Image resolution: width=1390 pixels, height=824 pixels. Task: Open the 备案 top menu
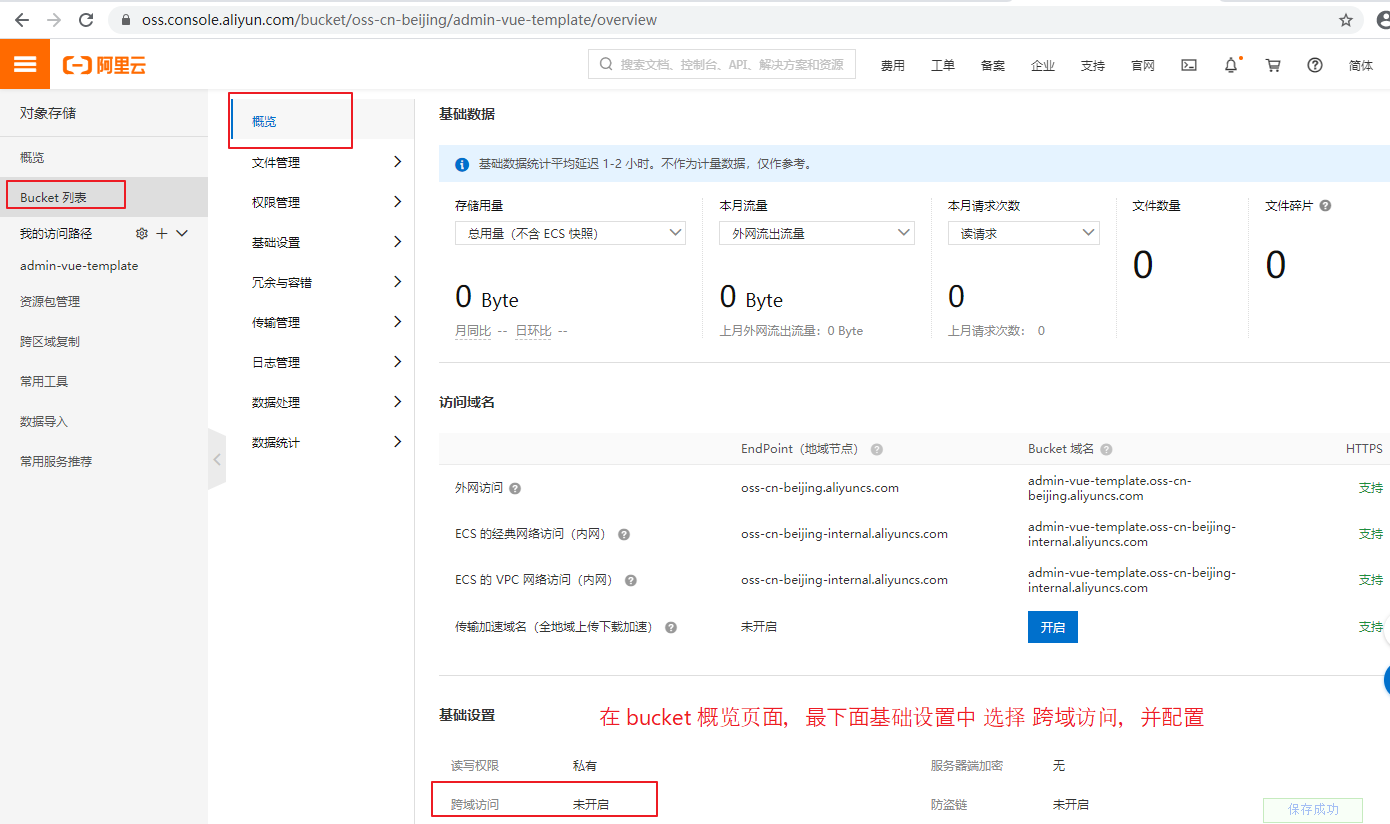click(993, 66)
